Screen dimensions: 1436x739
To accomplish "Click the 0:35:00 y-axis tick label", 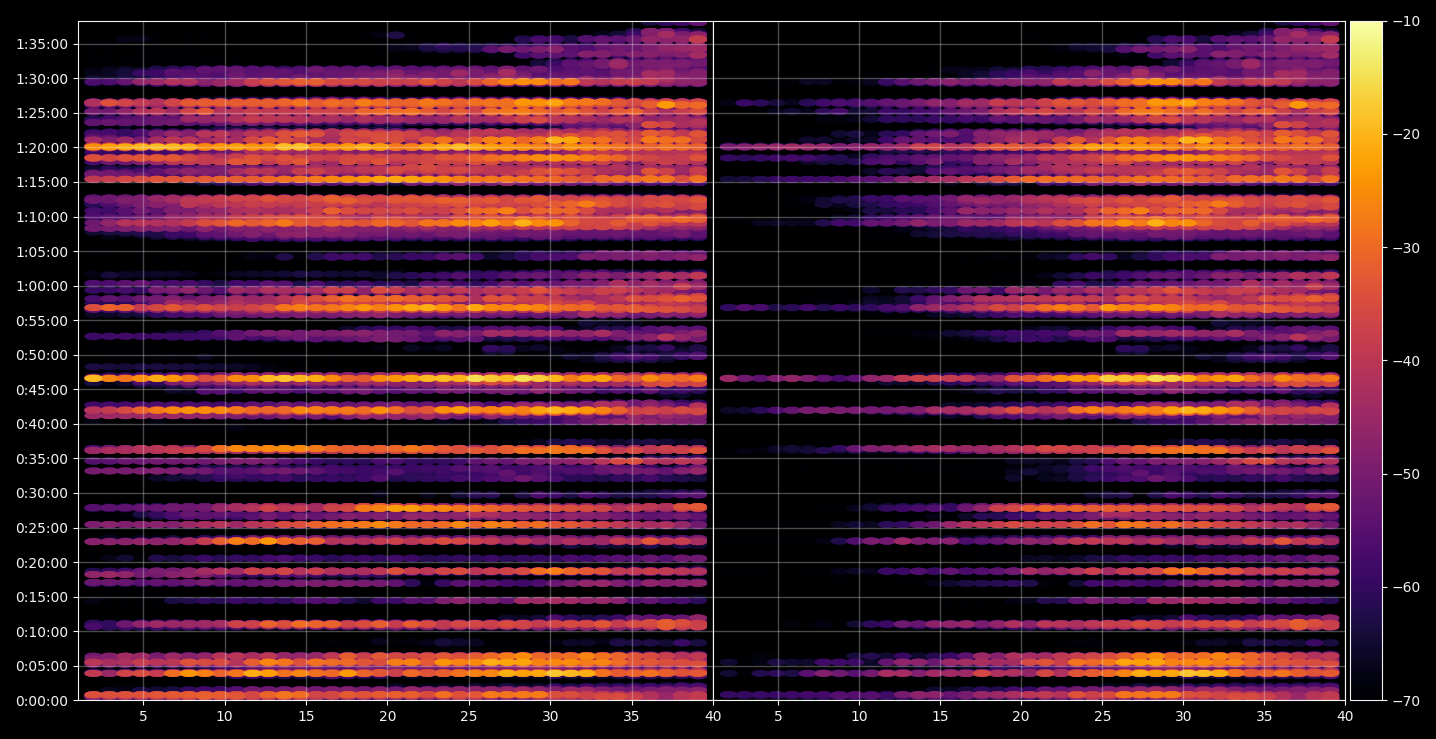I will coord(42,459).
